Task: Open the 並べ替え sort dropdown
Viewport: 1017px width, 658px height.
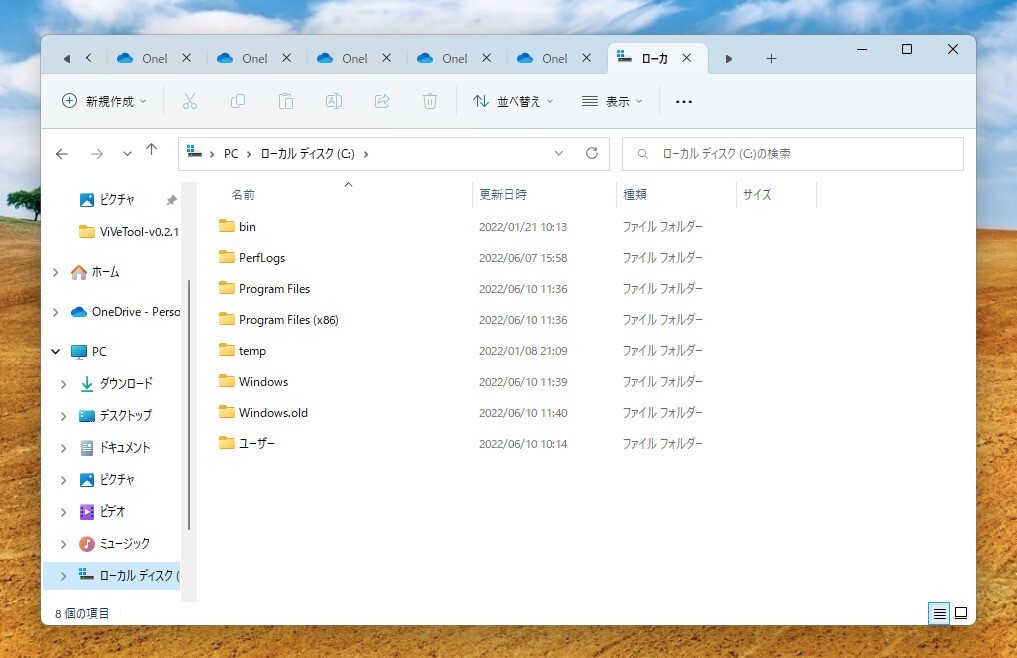Action: 513,101
